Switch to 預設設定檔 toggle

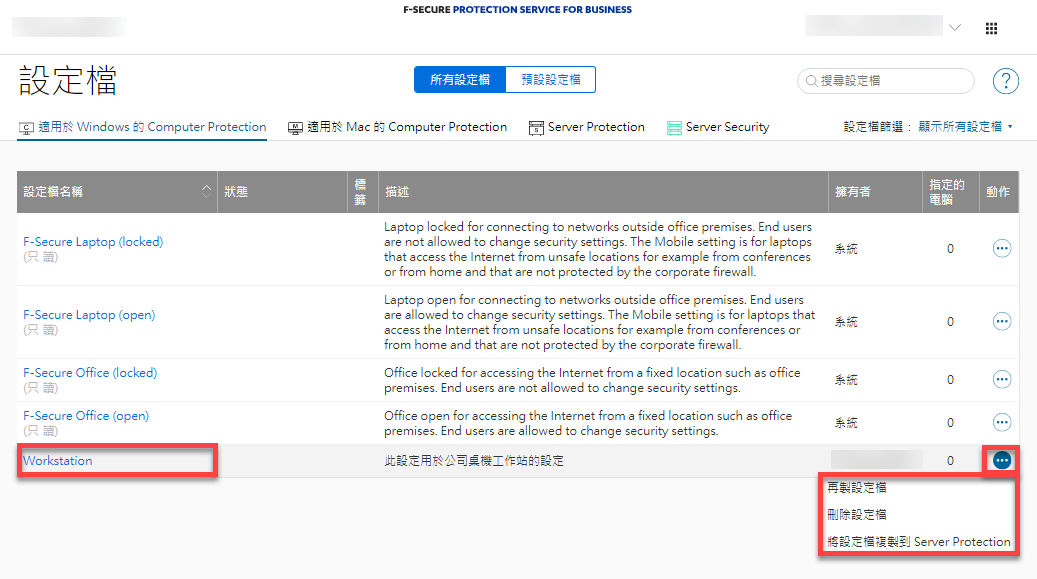(550, 80)
